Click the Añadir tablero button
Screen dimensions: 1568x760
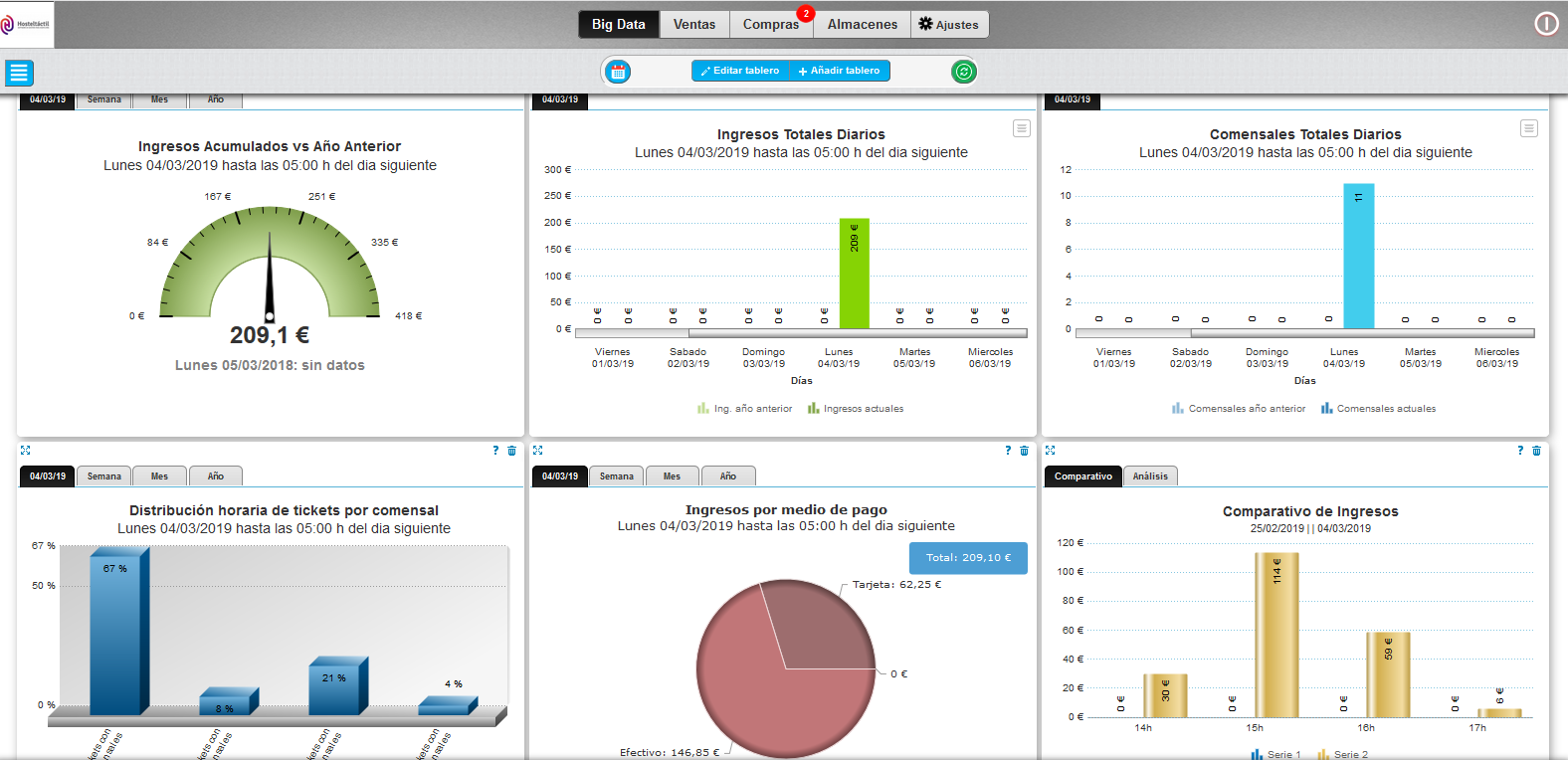(x=839, y=71)
